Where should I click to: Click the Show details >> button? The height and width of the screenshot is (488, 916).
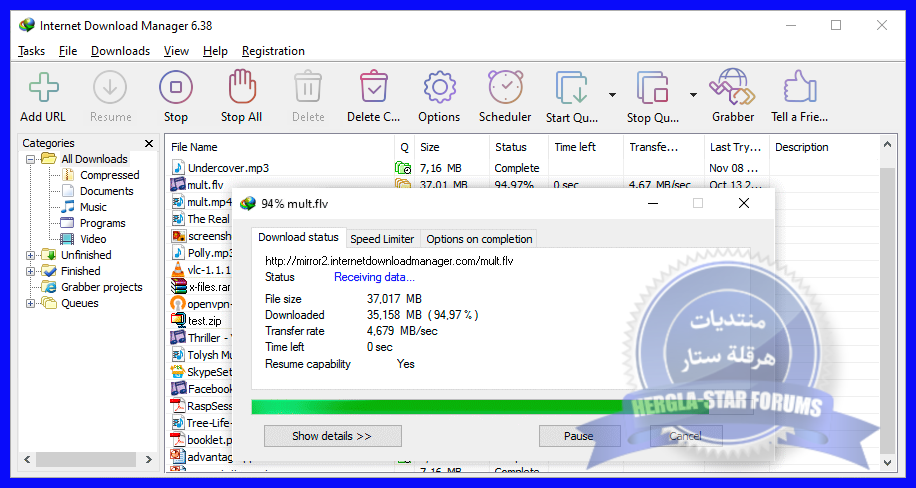point(332,436)
